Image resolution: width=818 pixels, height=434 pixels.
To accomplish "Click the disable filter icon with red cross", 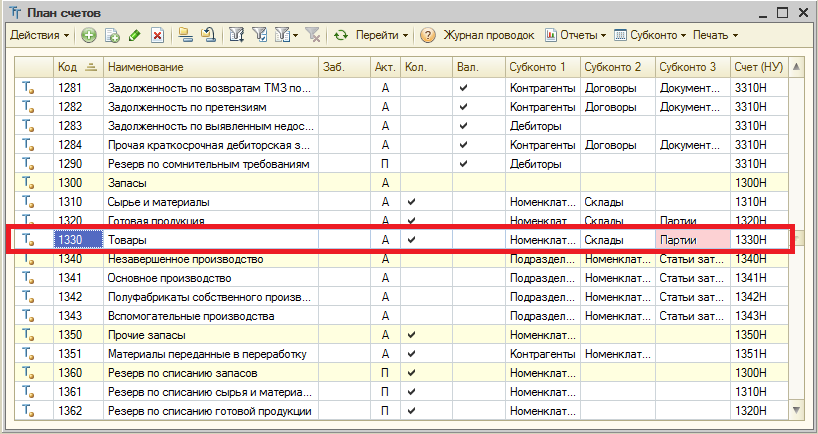I will point(313,35).
